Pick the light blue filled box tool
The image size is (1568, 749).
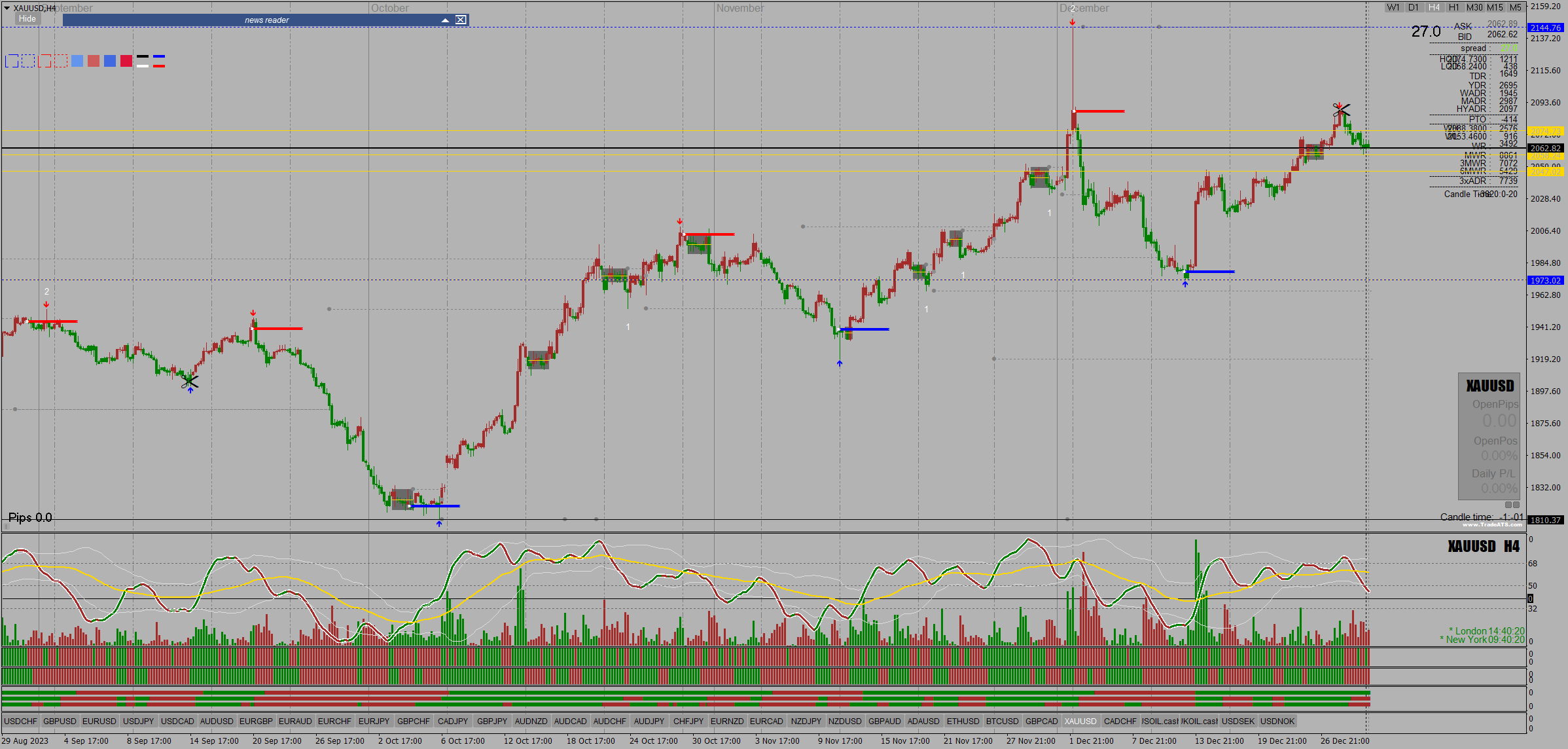pos(77,62)
